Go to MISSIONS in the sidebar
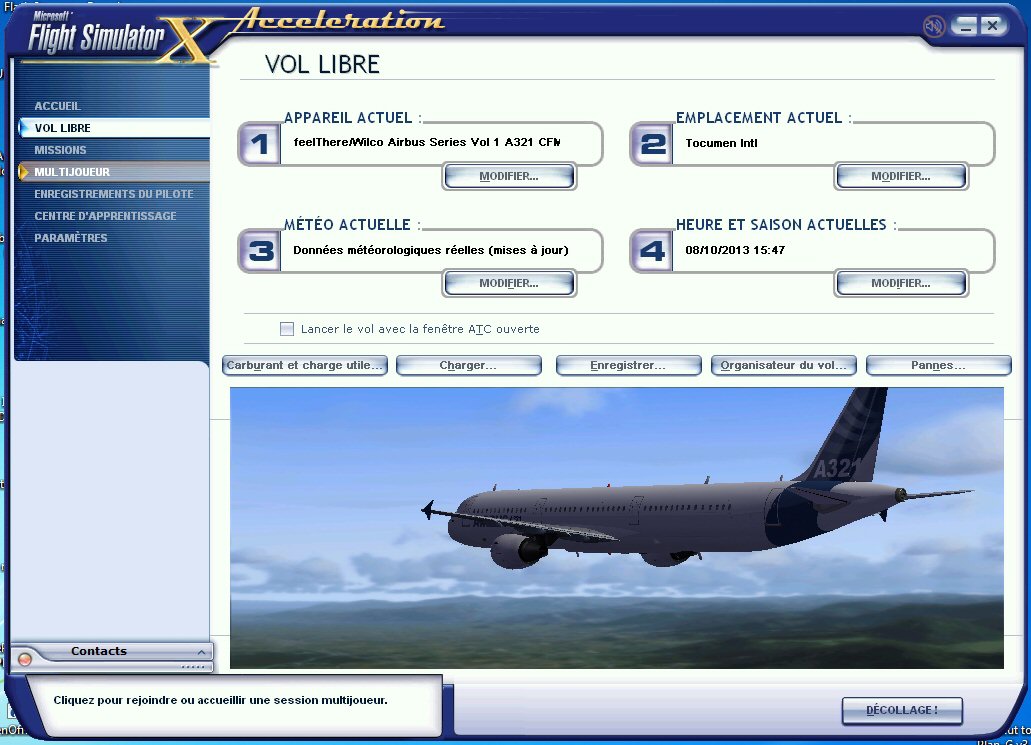 tap(60, 150)
